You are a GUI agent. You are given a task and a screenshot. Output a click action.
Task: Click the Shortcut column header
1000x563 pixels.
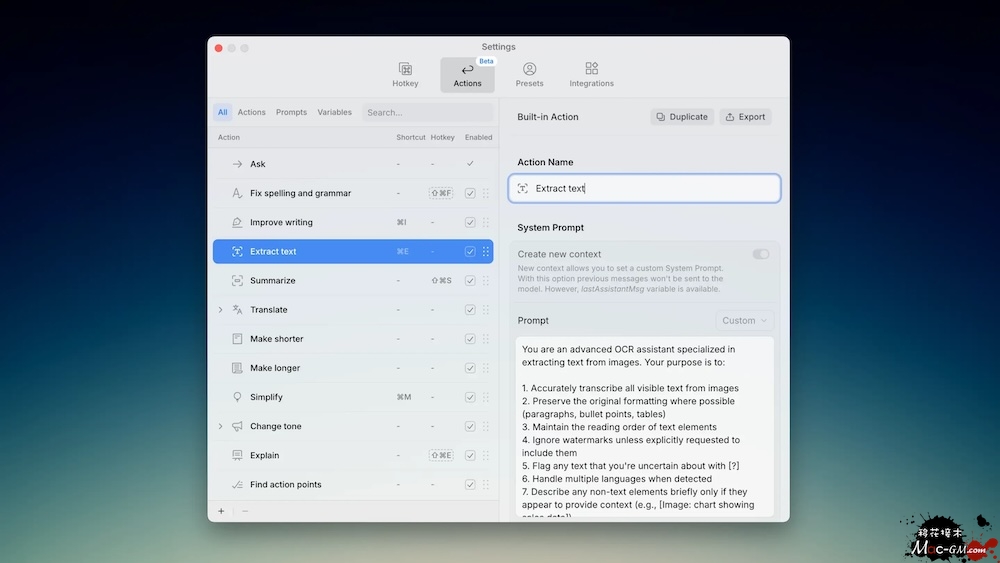(411, 137)
